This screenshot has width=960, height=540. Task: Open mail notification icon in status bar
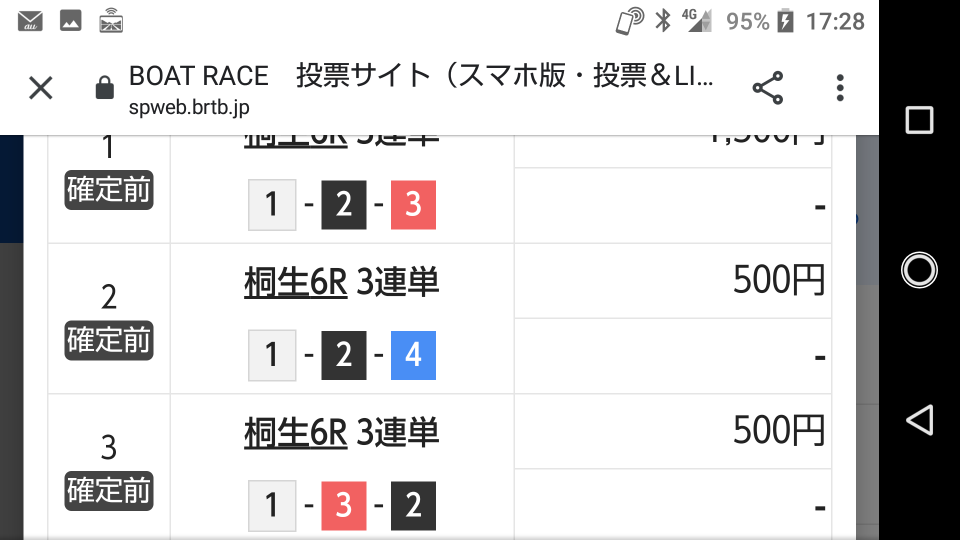(30, 21)
